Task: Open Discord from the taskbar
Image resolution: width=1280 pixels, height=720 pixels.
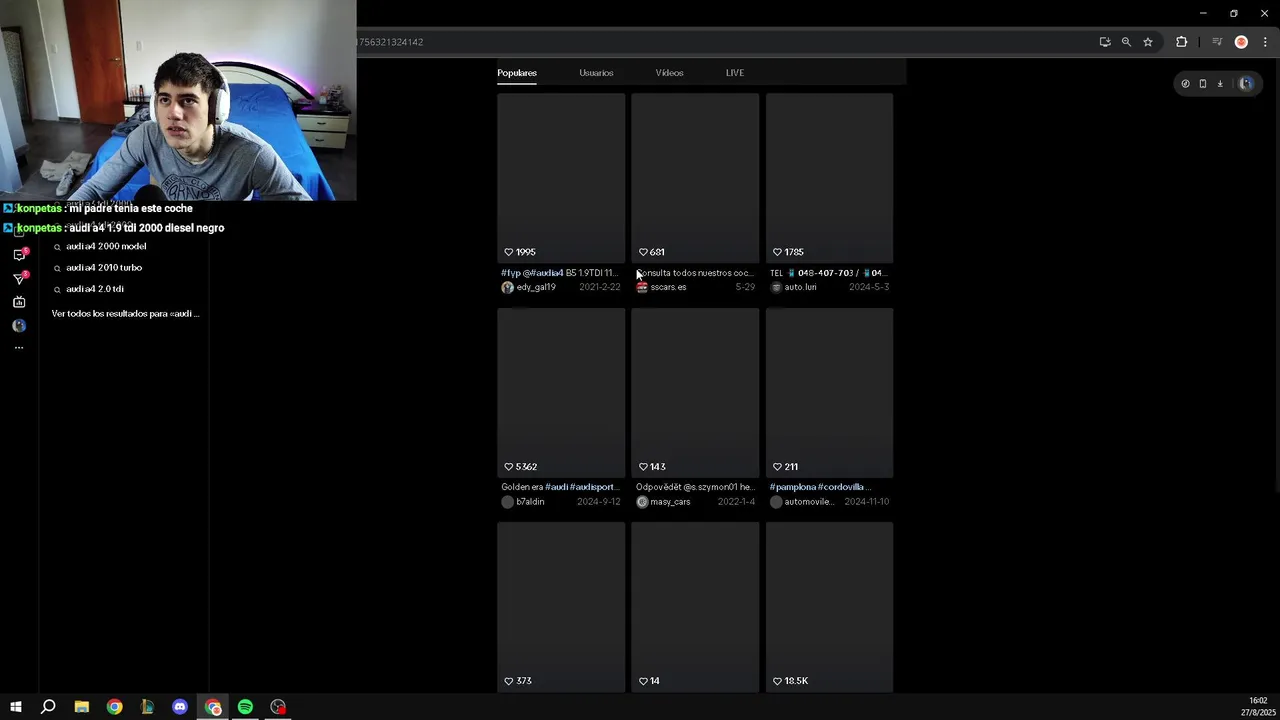Action: click(x=180, y=707)
